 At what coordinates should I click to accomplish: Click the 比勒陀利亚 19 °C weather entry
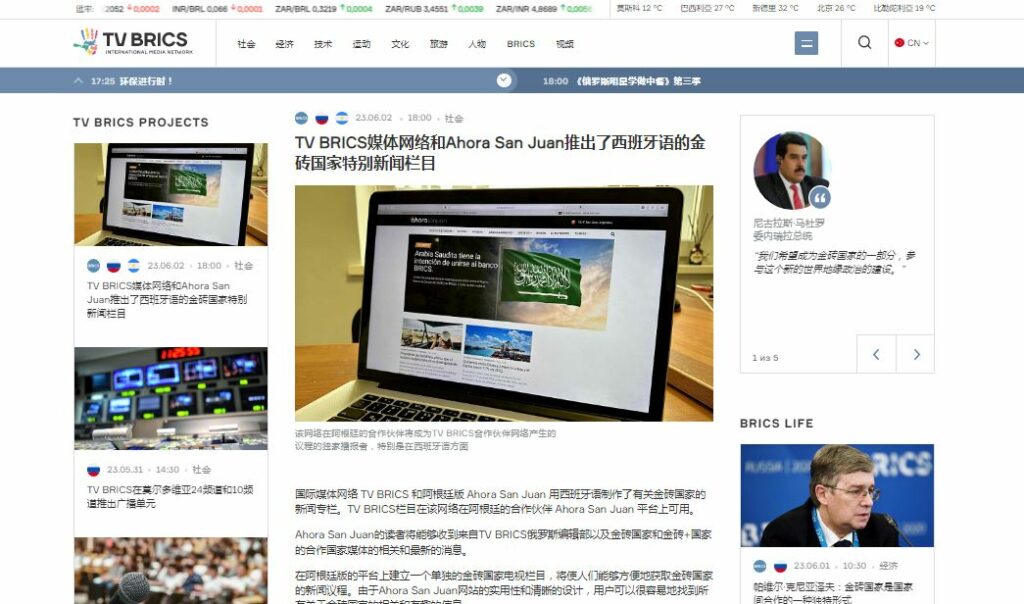pos(904,8)
